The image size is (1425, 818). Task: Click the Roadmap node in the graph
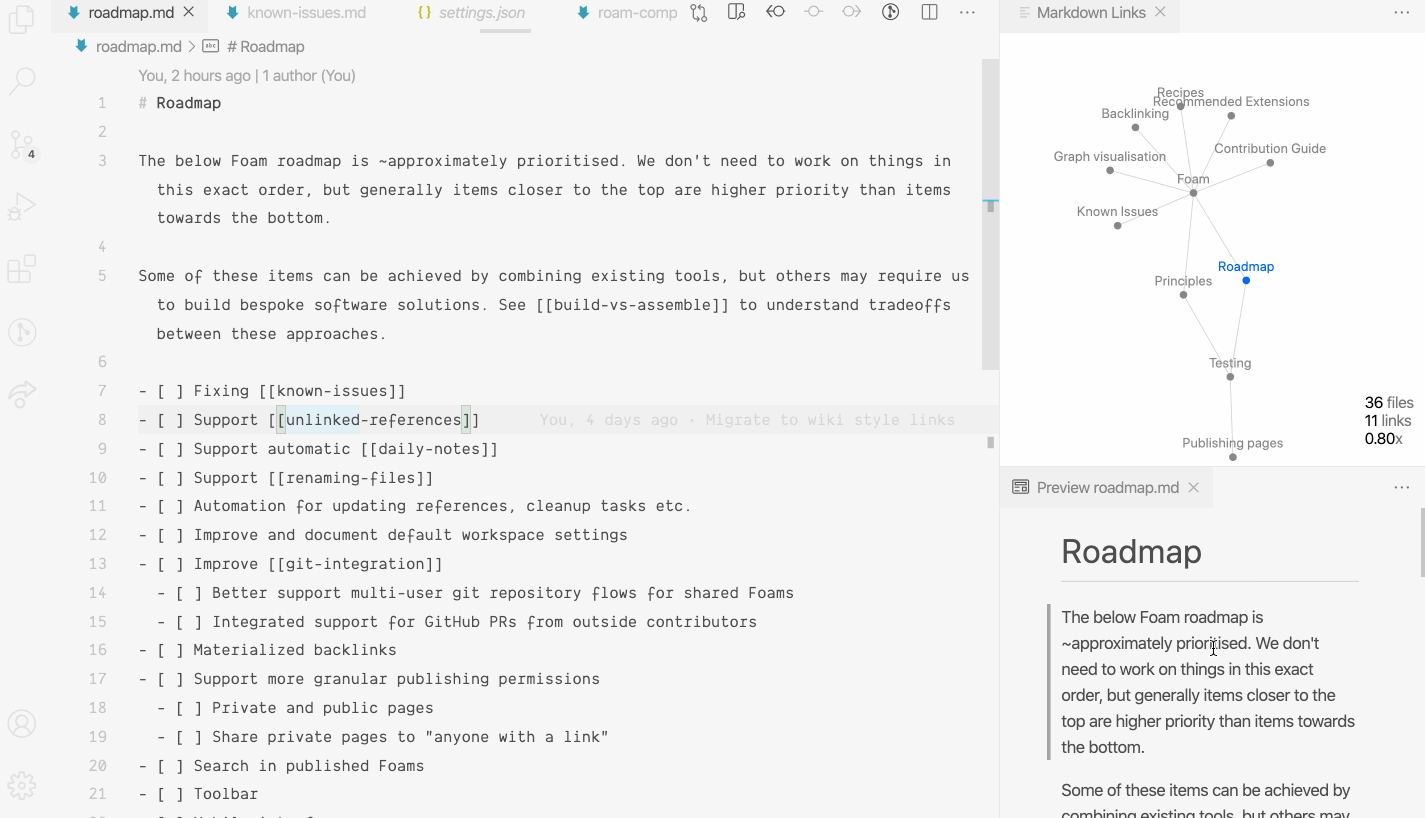click(x=1246, y=280)
